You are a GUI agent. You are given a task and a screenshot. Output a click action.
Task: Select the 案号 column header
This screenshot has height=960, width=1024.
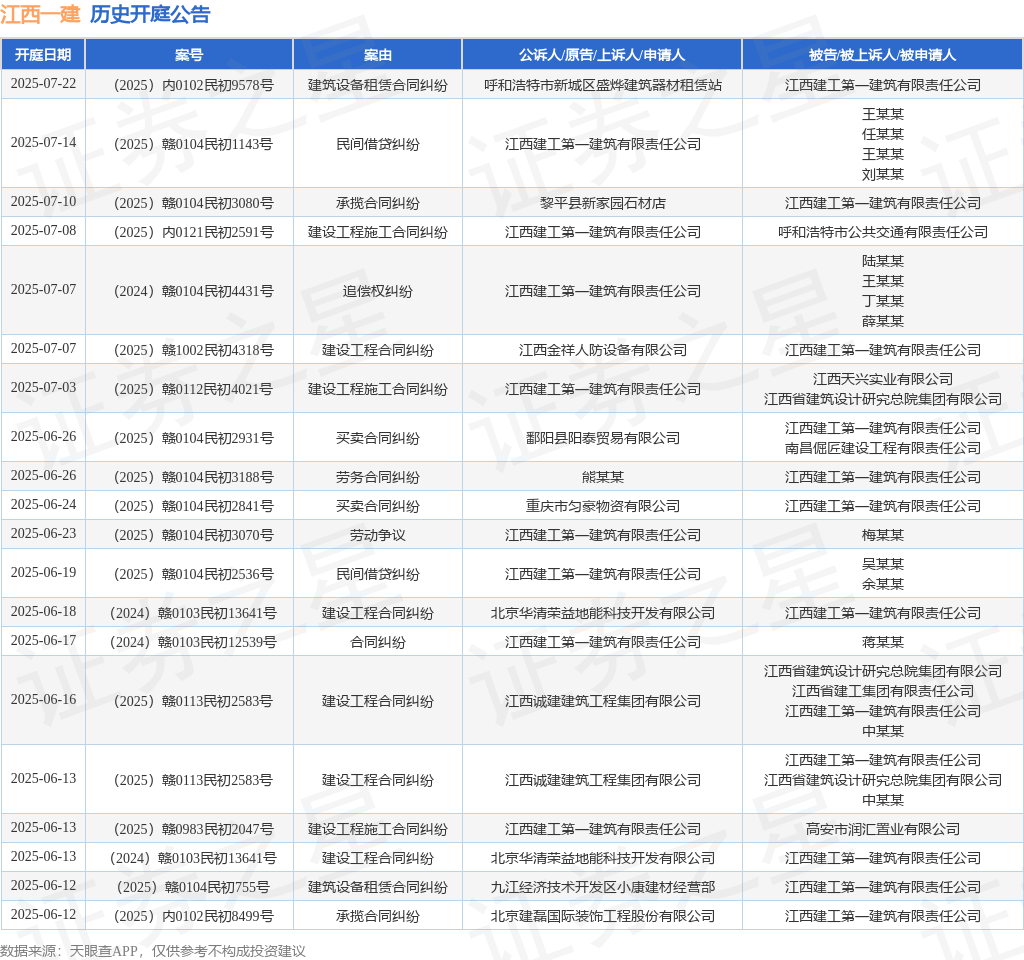point(189,55)
